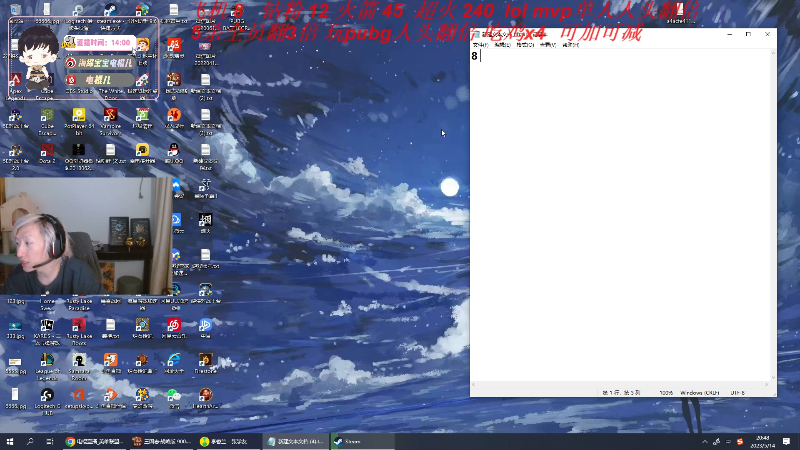Switch to the Chrome taskbar window

click(x=95, y=441)
